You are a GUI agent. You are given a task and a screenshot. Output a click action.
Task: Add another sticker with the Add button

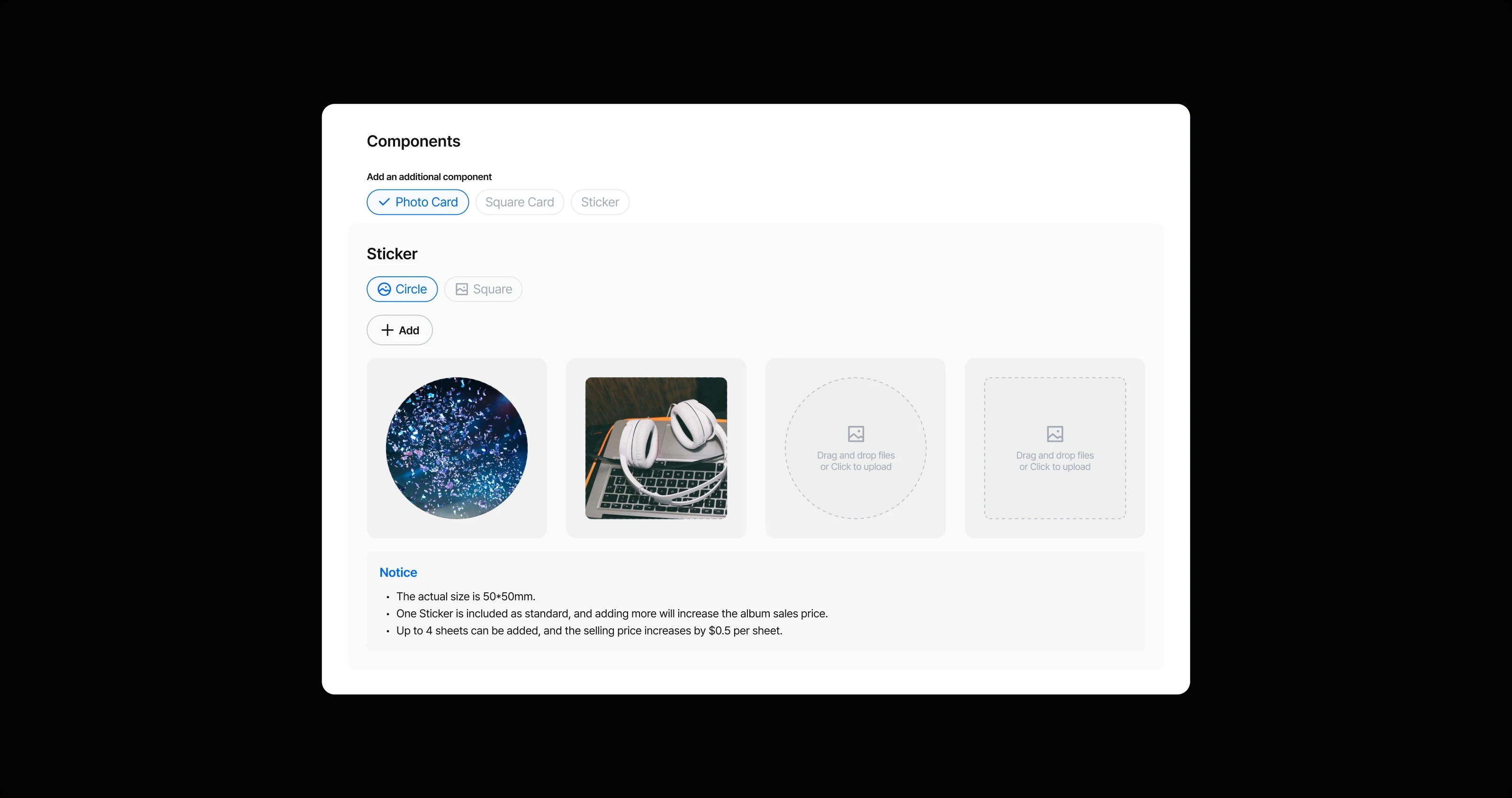(400, 330)
